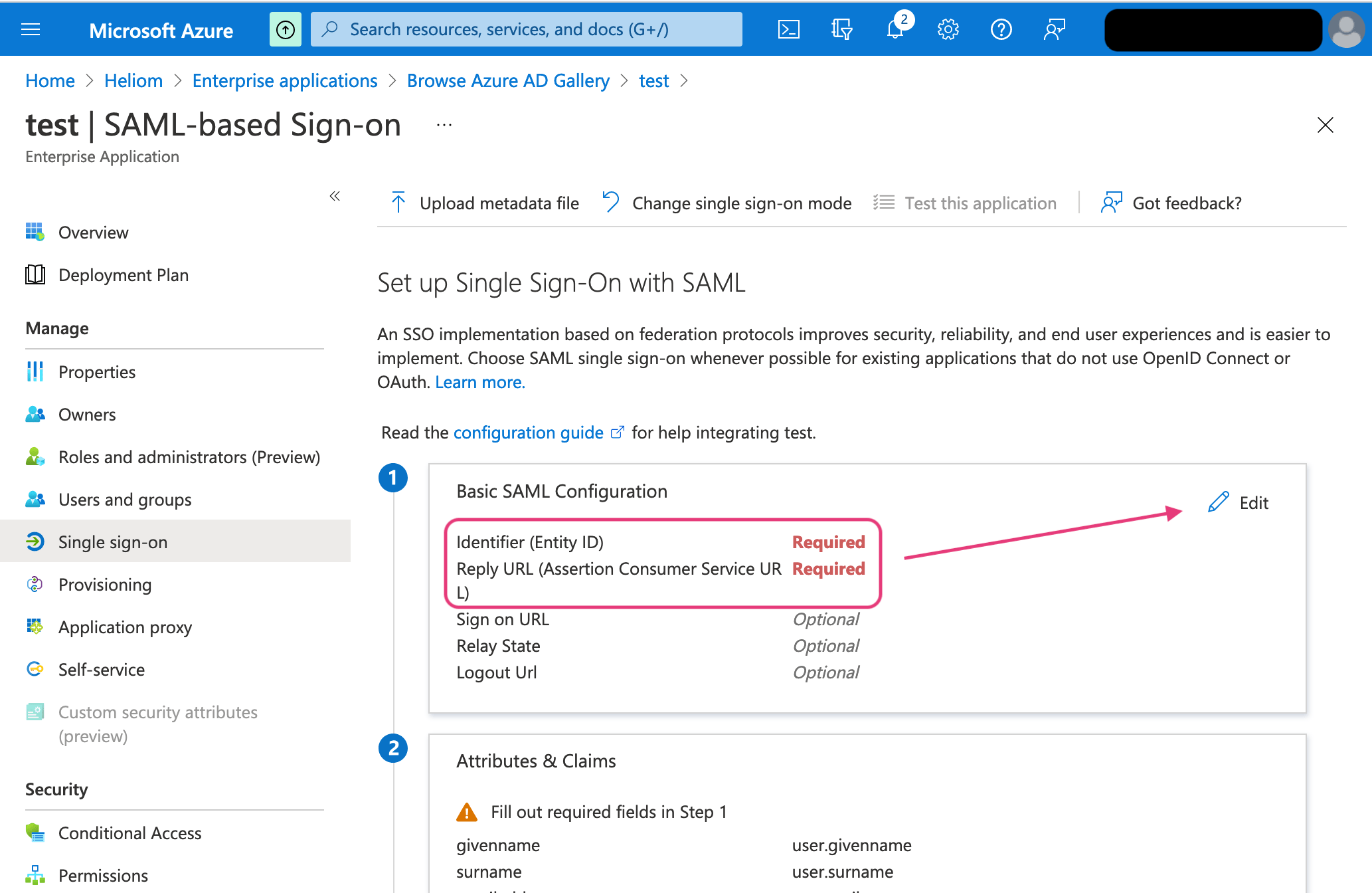The width and height of the screenshot is (1372, 893).
Task: Click the Enterprise applications breadcrumb
Action: [285, 80]
